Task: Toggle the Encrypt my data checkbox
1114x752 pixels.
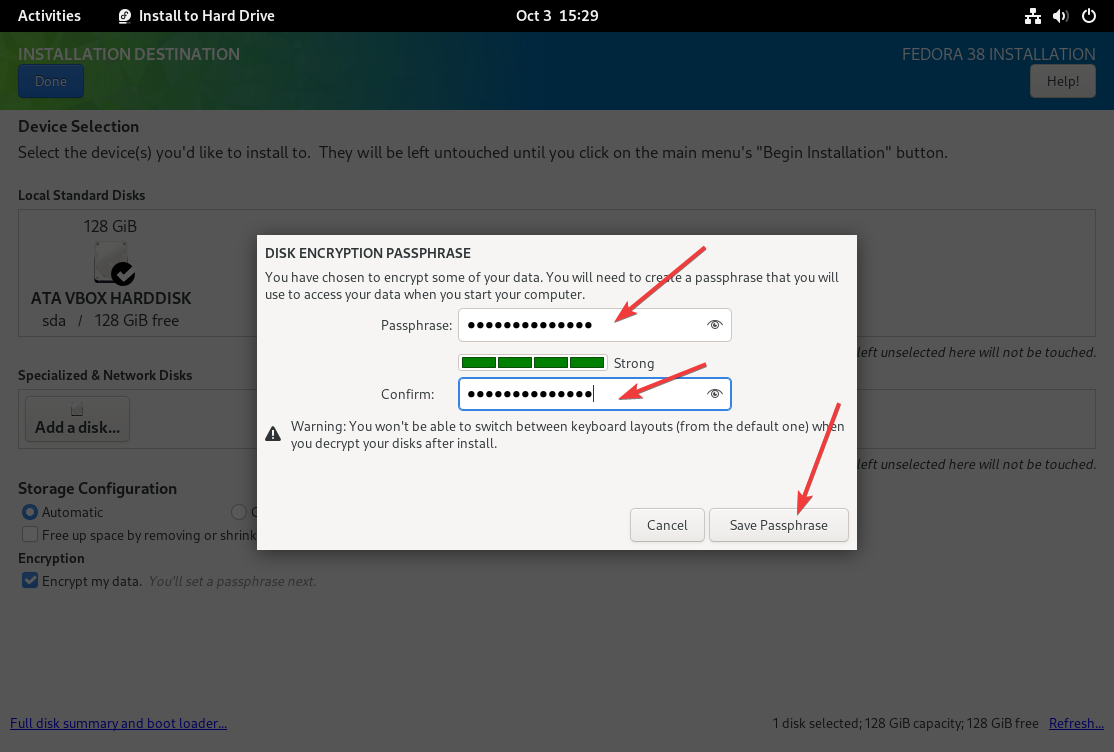Action: point(30,581)
